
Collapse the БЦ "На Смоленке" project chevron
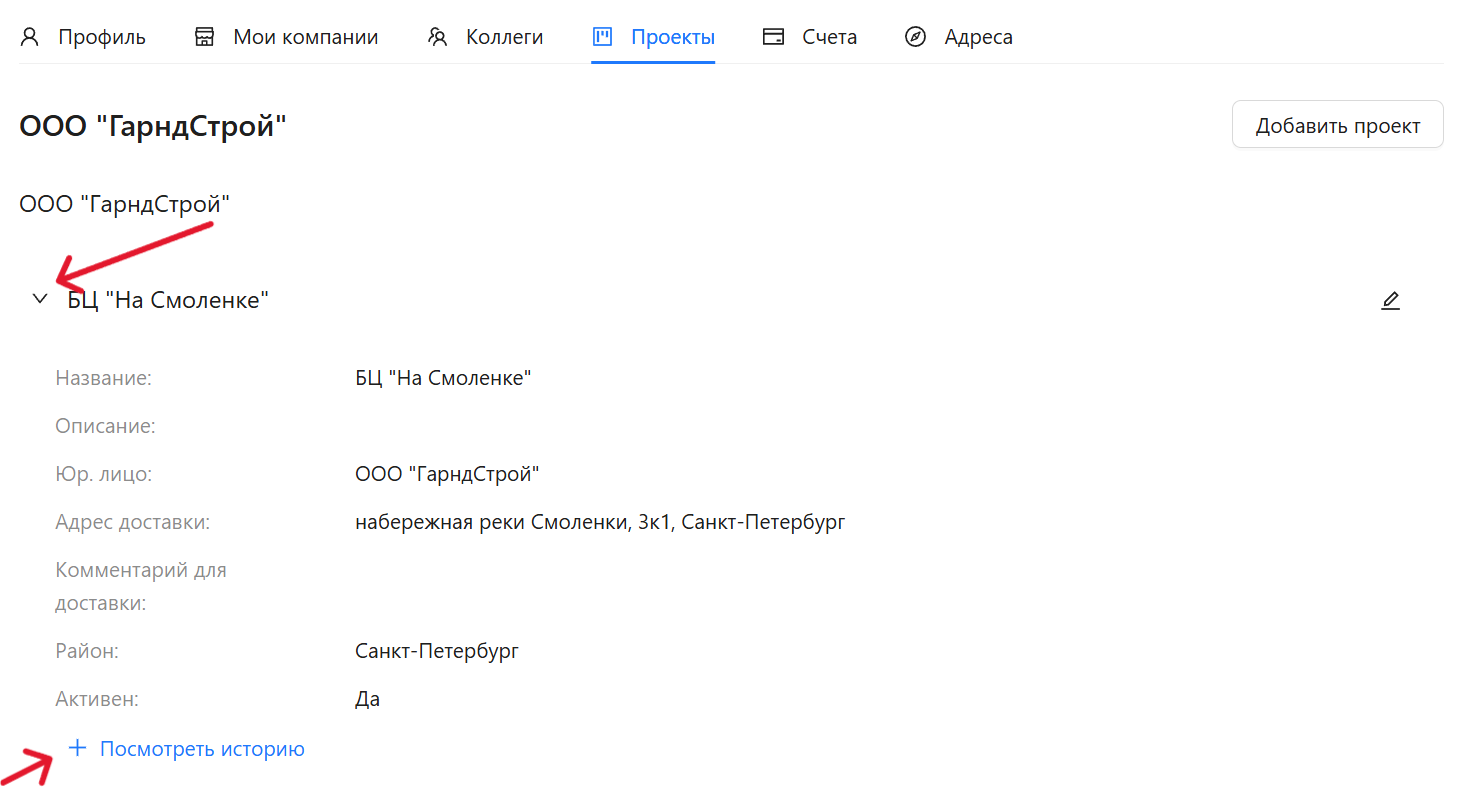coord(40,299)
